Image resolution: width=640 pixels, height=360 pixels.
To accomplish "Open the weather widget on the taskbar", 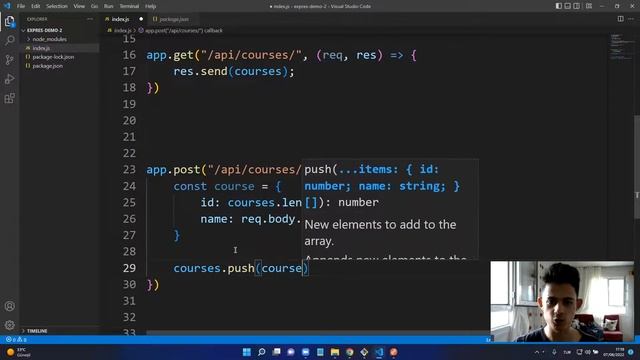I will (19, 352).
